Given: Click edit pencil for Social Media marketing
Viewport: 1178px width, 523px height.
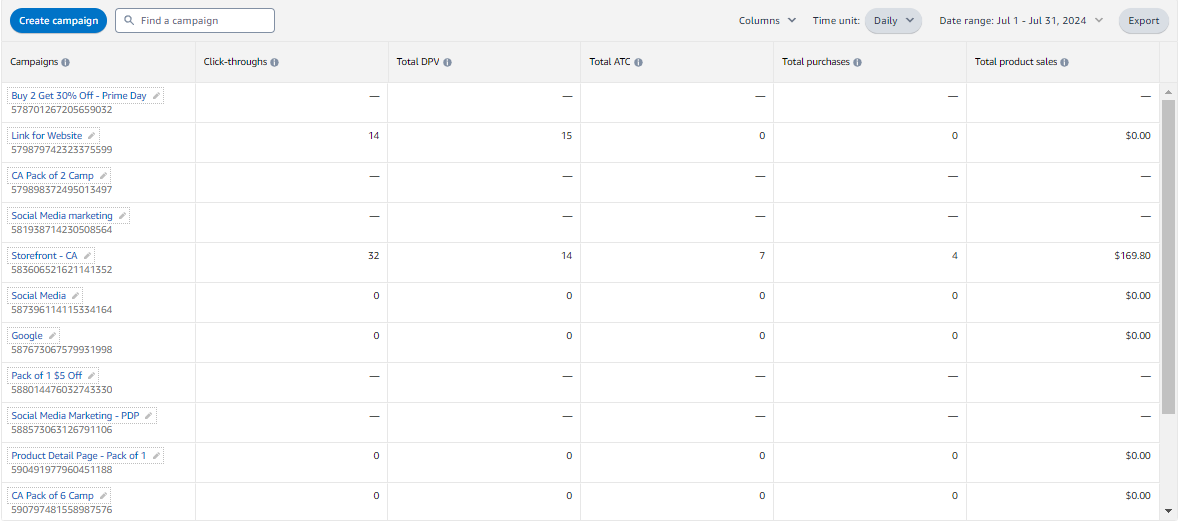Looking at the screenshot, I should tap(123, 216).
